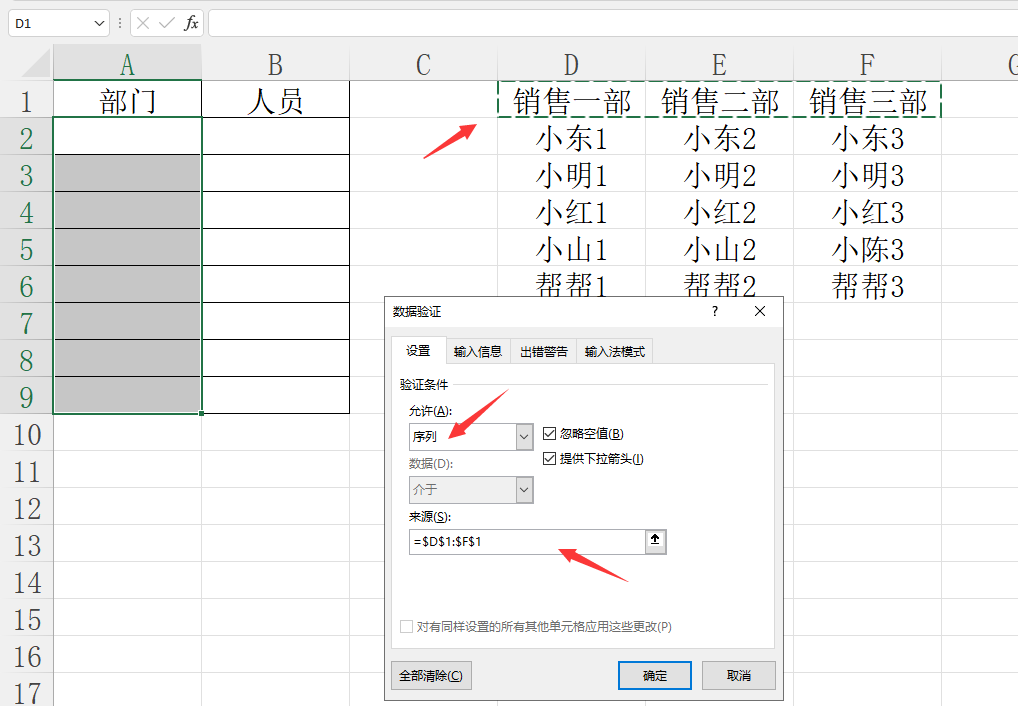Click the 取消 button
The image size is (1018, 706).
[739, 675]
